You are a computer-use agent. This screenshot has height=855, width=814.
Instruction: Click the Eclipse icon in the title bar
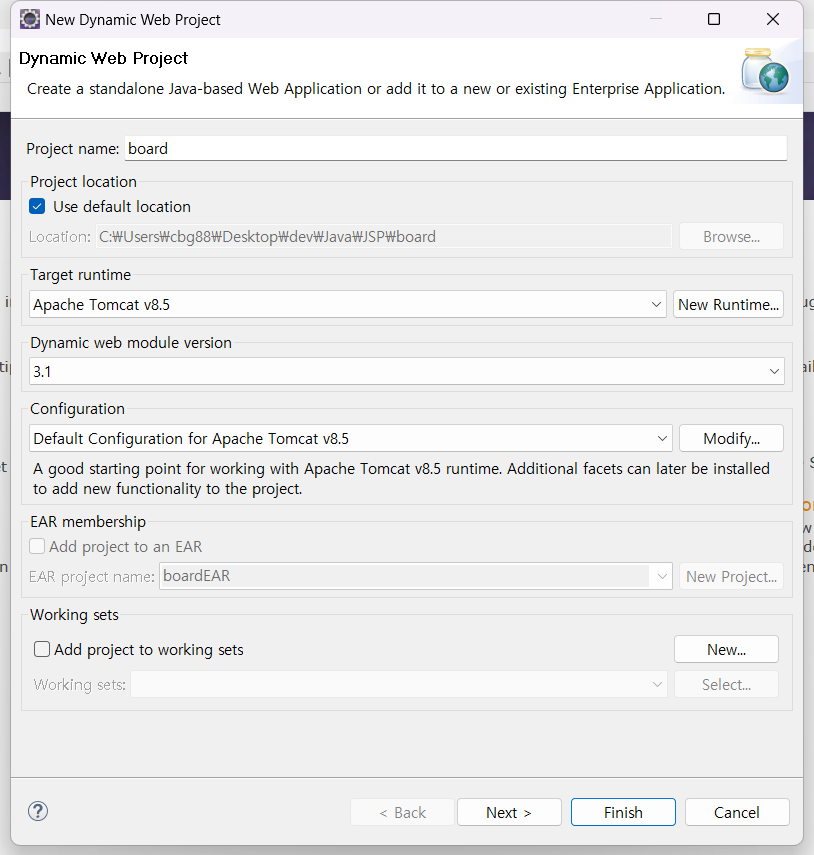point(29,20)
